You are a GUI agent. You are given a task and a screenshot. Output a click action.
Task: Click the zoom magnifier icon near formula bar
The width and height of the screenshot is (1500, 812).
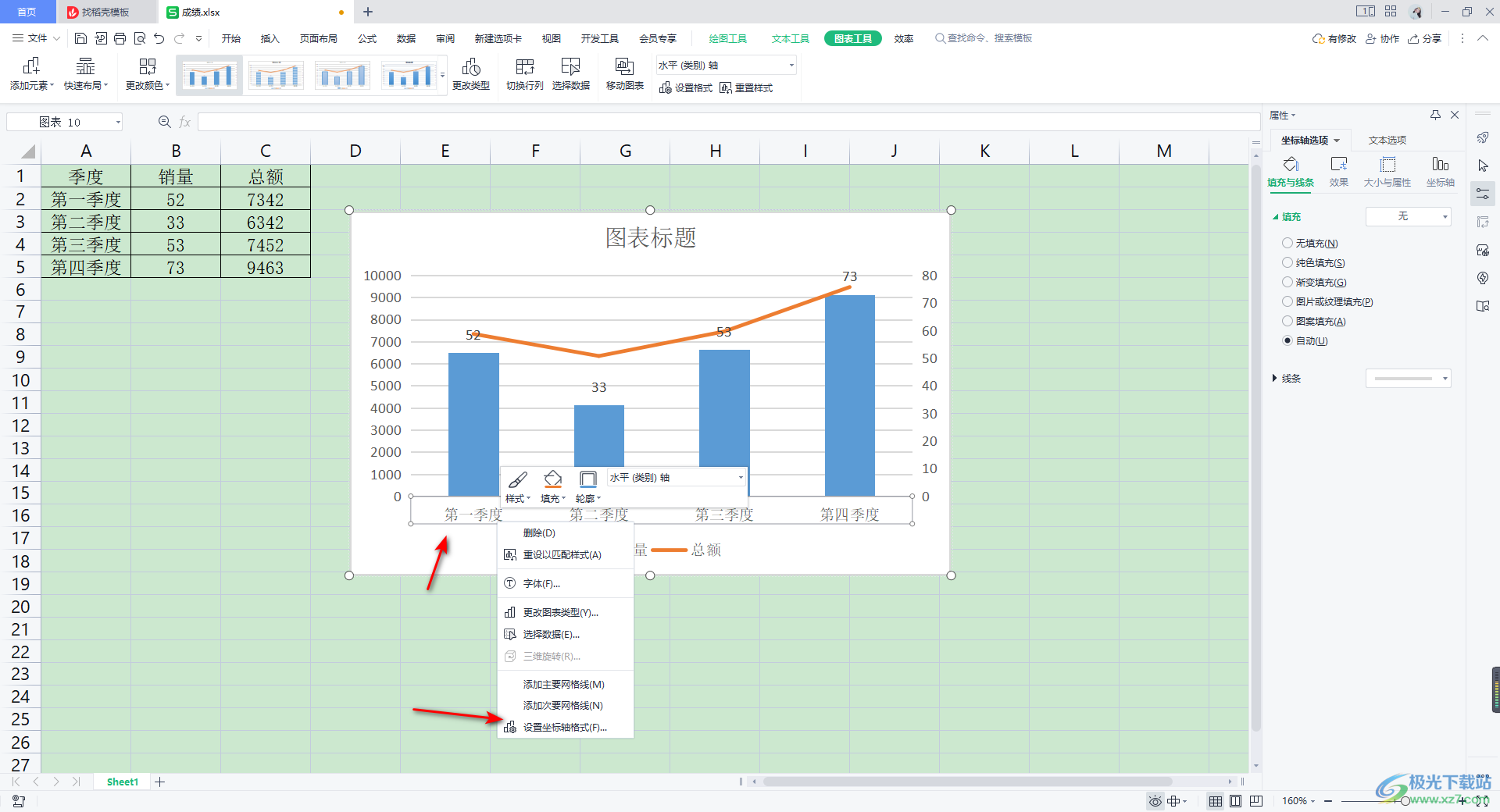(164, 122)
